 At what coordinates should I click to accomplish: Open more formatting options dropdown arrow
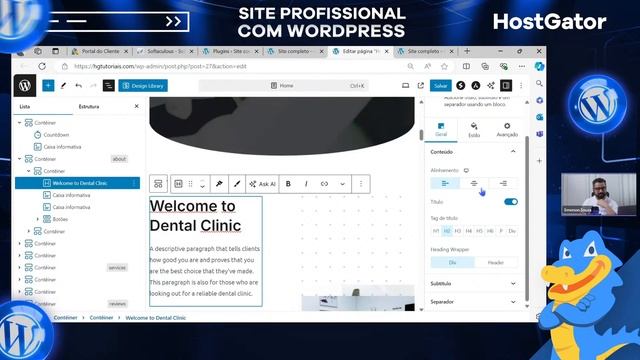pyautogui.click(x=342, y=184)
